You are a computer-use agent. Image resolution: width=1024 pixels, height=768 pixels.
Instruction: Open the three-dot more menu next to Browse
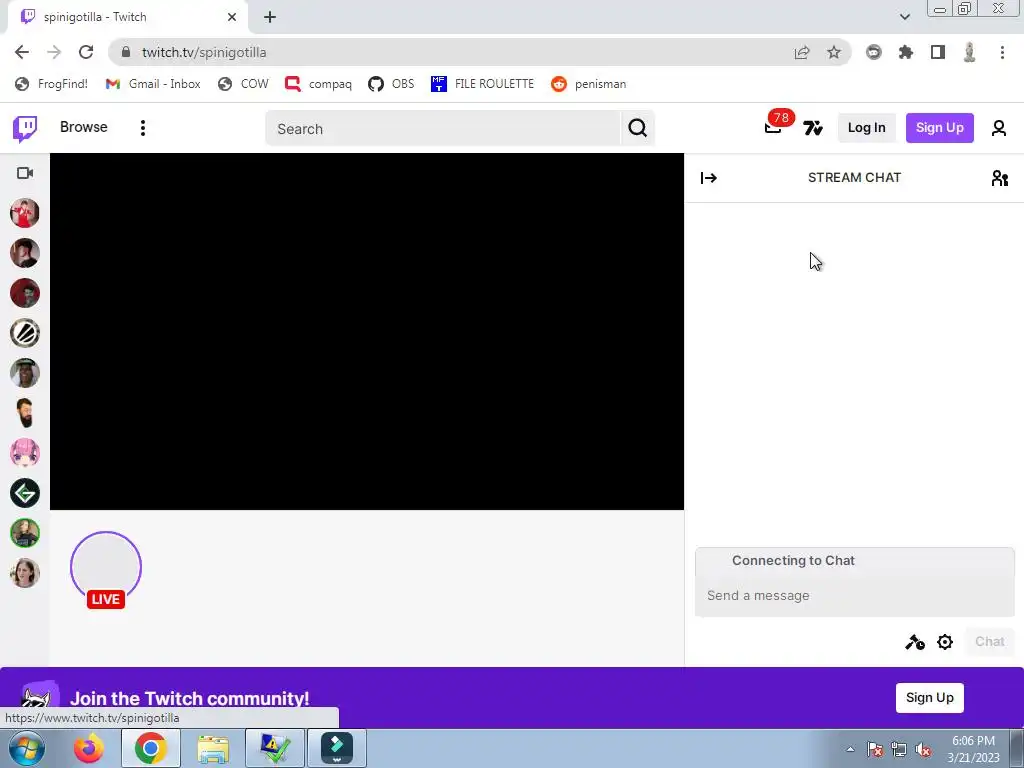142,128
